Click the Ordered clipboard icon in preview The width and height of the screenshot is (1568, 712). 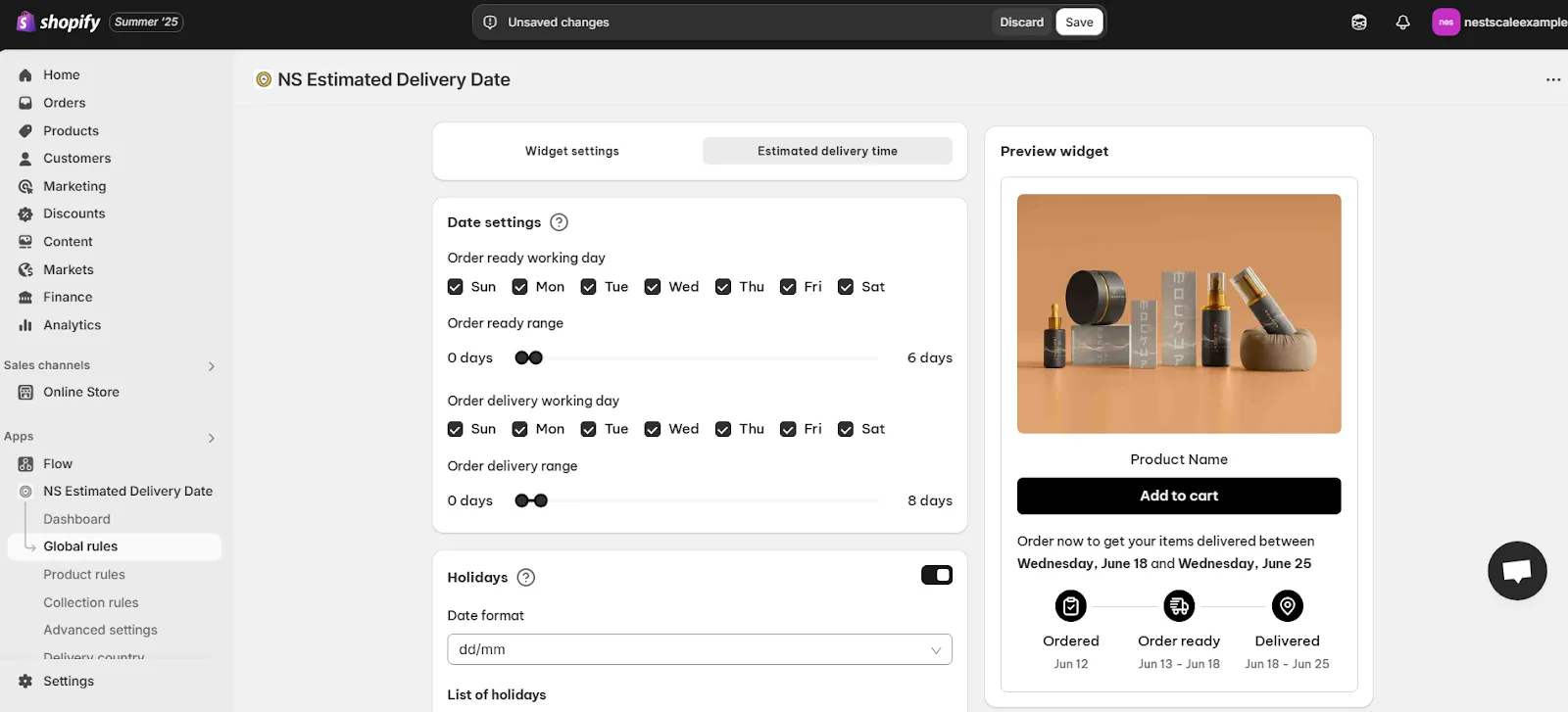pos(1071,606)
